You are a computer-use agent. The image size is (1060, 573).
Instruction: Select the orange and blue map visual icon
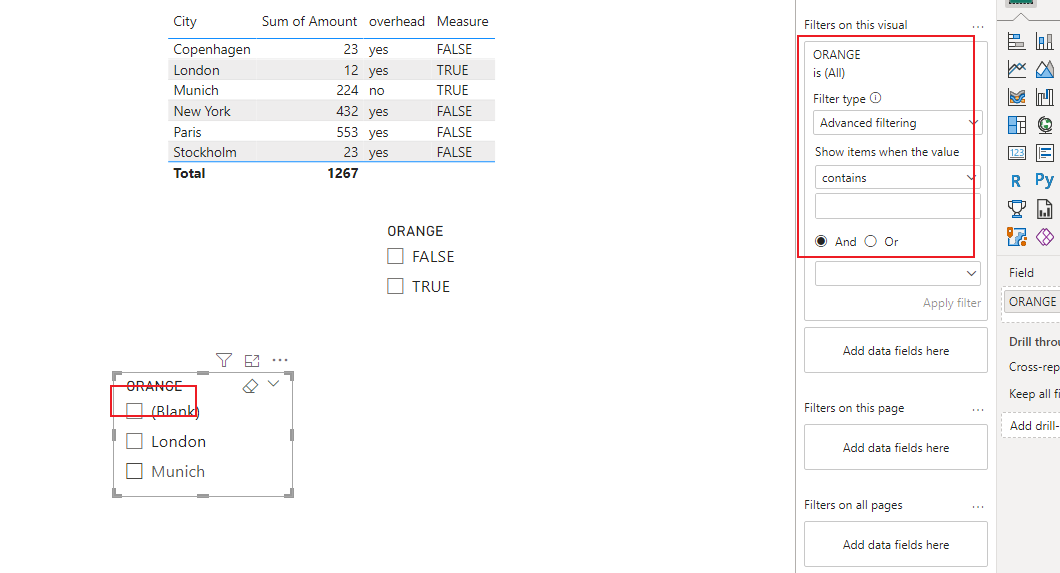1016,236
